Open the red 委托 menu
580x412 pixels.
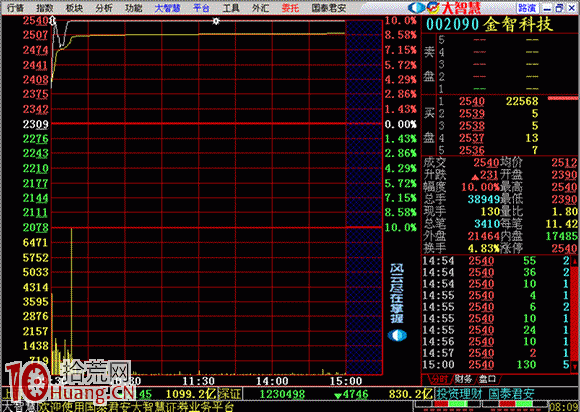click(290, 8)
